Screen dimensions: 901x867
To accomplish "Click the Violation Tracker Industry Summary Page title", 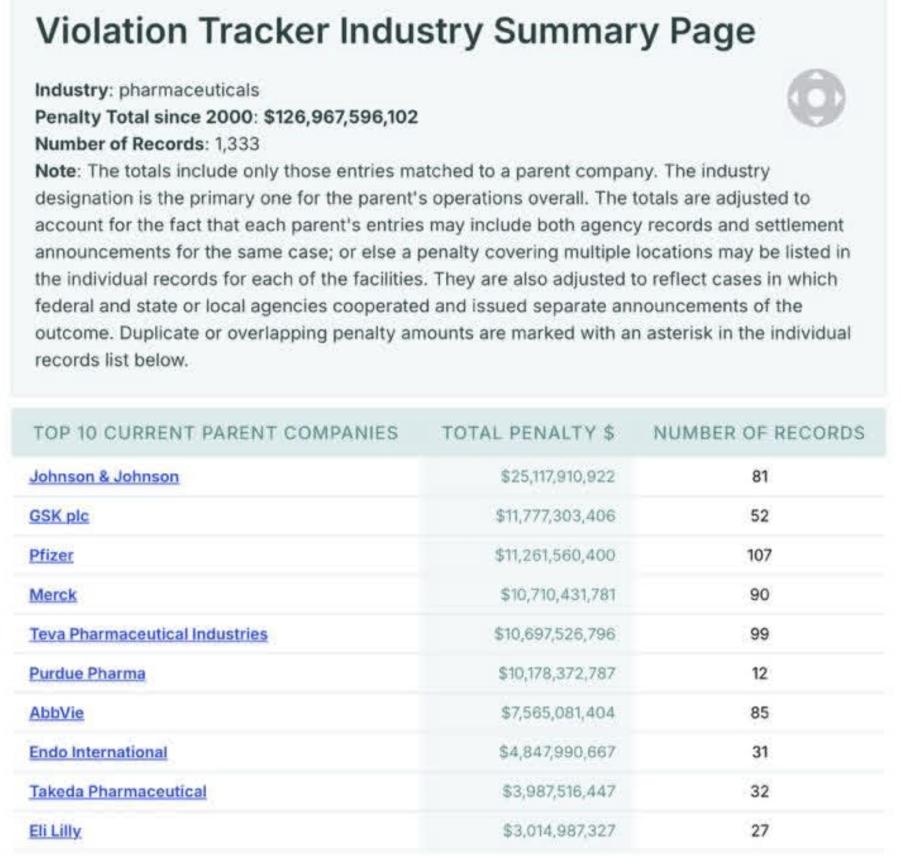I will click(395, 32).
